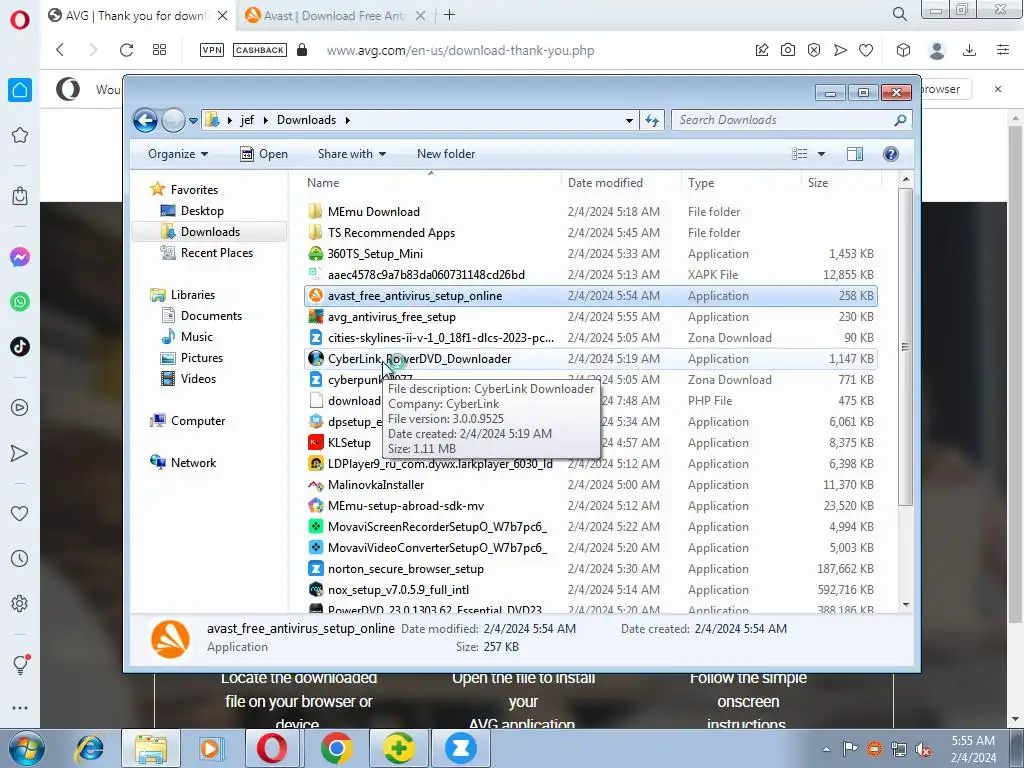This screenshot has width=1024, height=768.
Task: Toggle the Opera VPN badge
Action: 212,50
